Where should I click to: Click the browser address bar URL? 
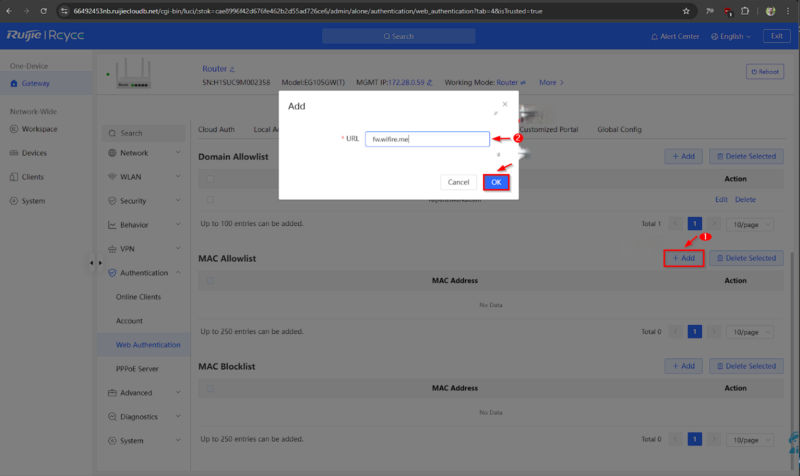308,11
